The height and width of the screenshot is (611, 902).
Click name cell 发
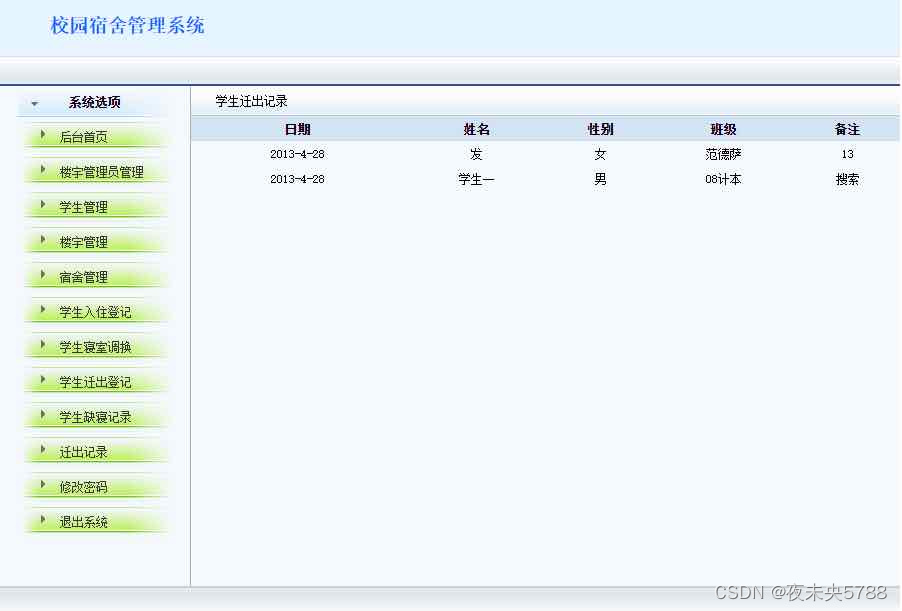tap(476, 154)
